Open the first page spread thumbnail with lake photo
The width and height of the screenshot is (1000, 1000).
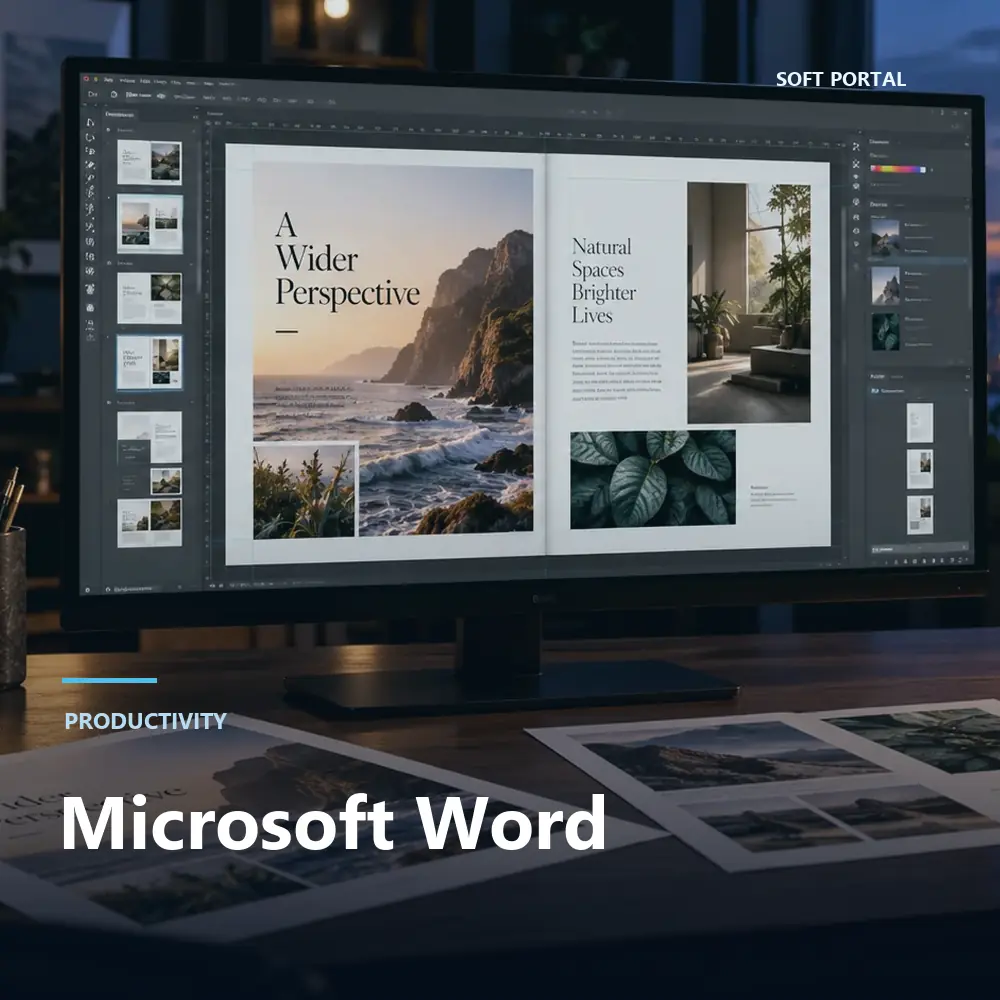(149, 162)
